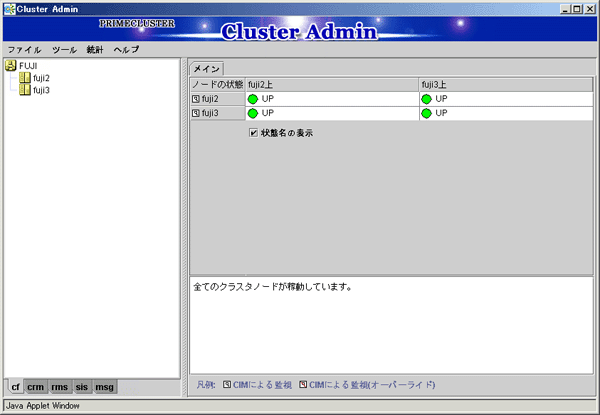Click the CIM monitor icon beside fuji3 row
Screen dimensions: 600x415
[x=196, y=113]
